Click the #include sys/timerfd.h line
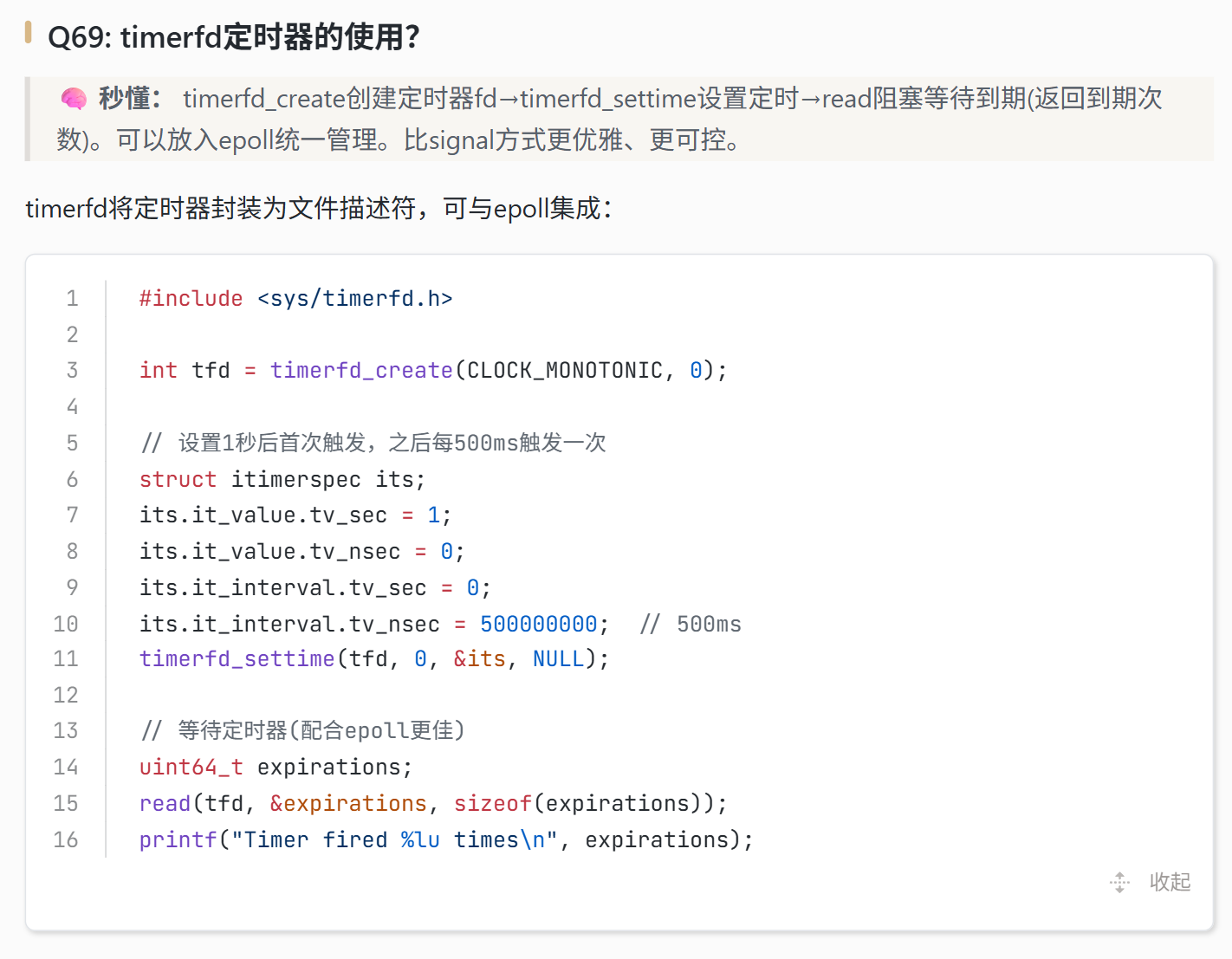 click(x=295, y=299)
